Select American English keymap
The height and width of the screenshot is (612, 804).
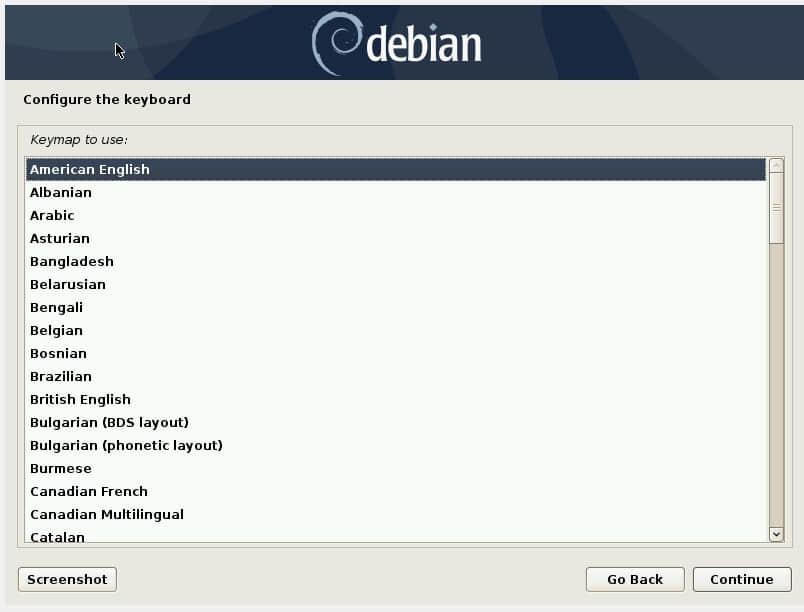pos(90,169)
